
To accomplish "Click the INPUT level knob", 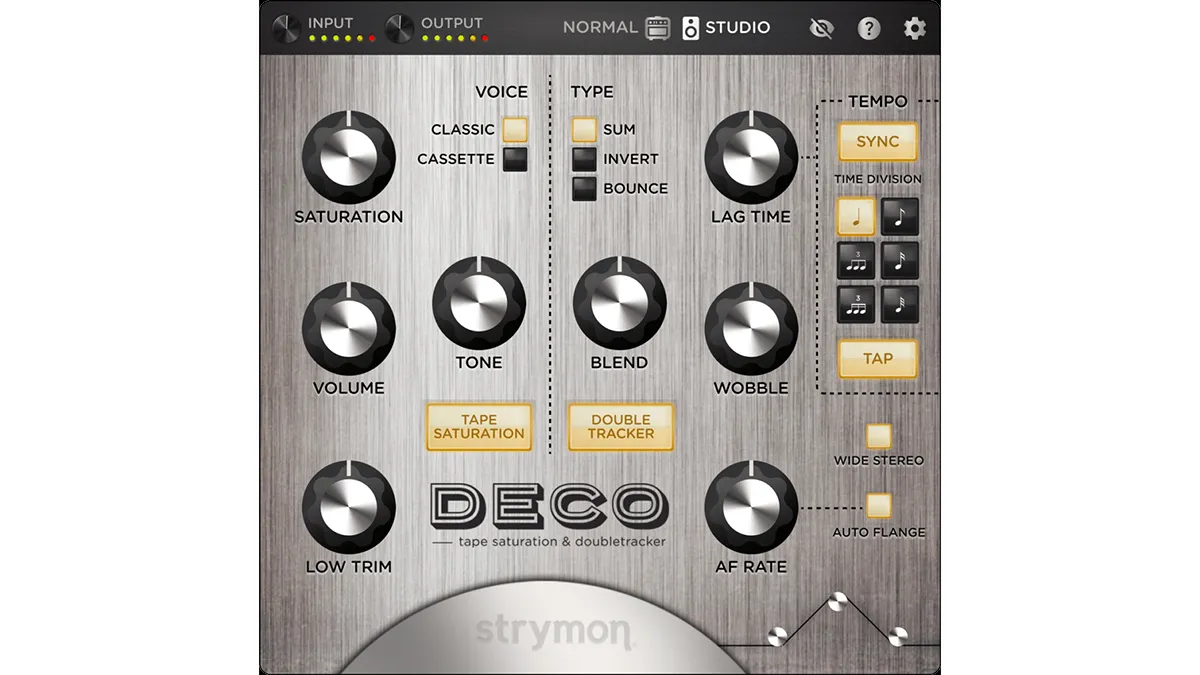I will click(286, 28).
